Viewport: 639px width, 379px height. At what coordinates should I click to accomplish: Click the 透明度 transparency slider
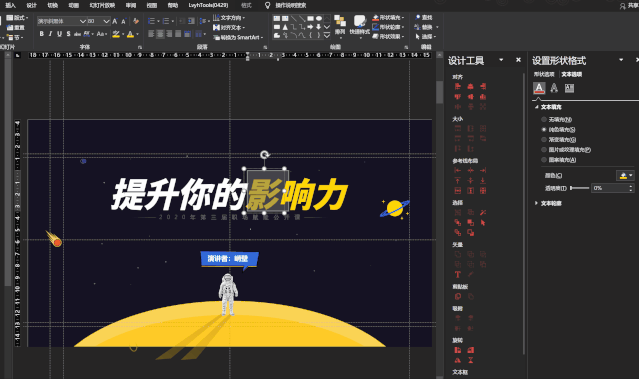580,188
